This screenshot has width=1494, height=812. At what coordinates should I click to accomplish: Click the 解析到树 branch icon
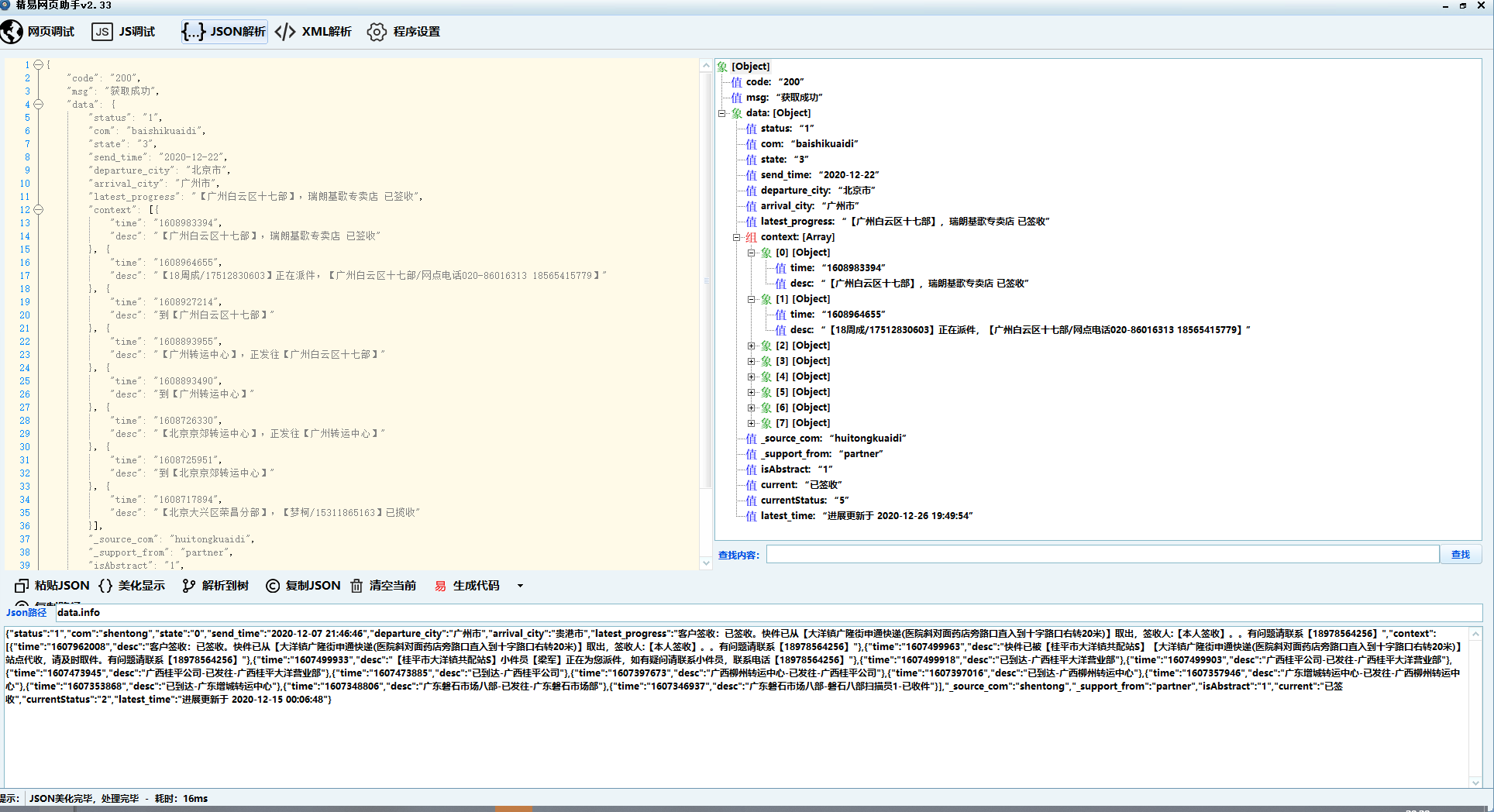188,586
